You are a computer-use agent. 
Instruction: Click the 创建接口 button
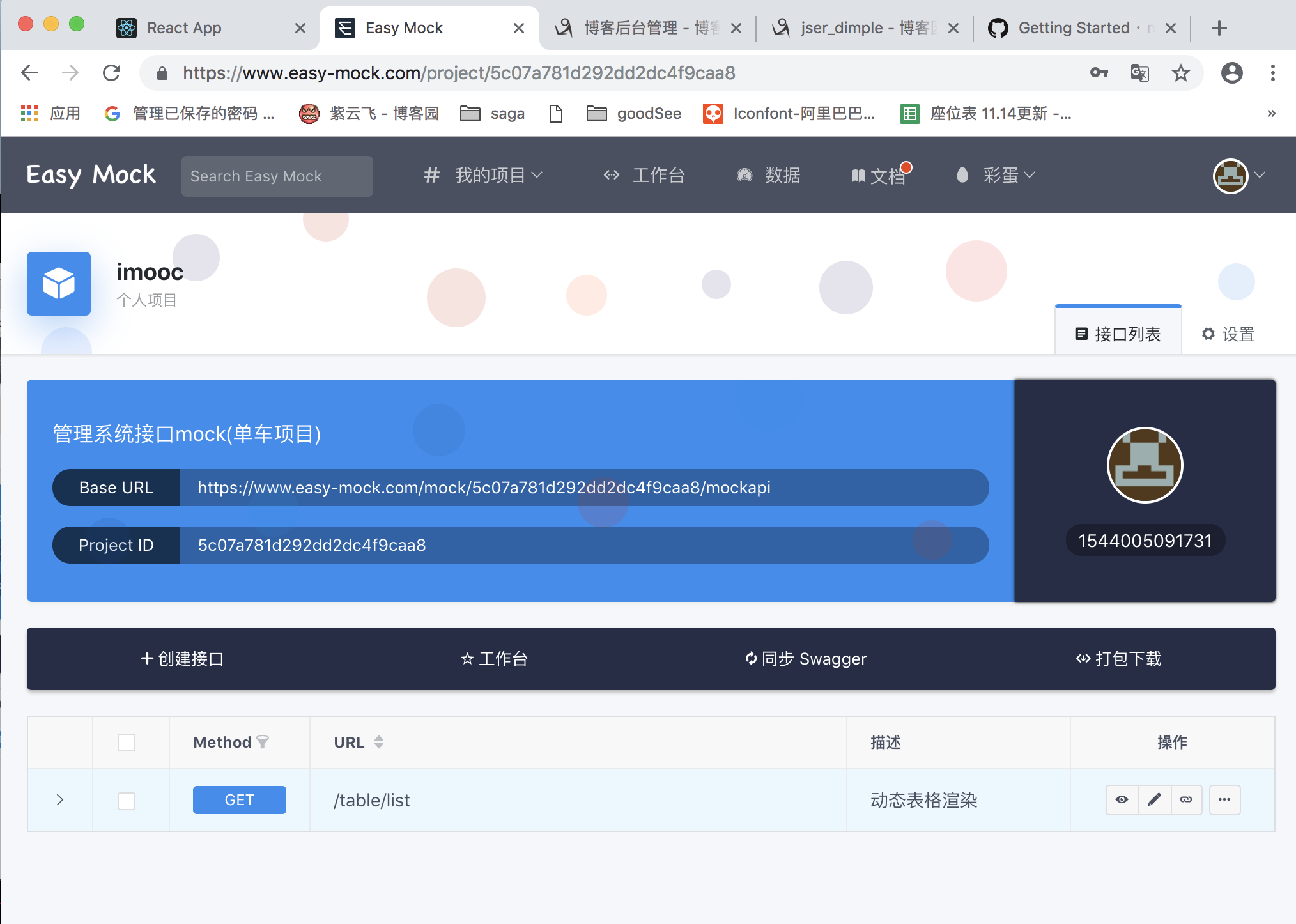[183, 659]
